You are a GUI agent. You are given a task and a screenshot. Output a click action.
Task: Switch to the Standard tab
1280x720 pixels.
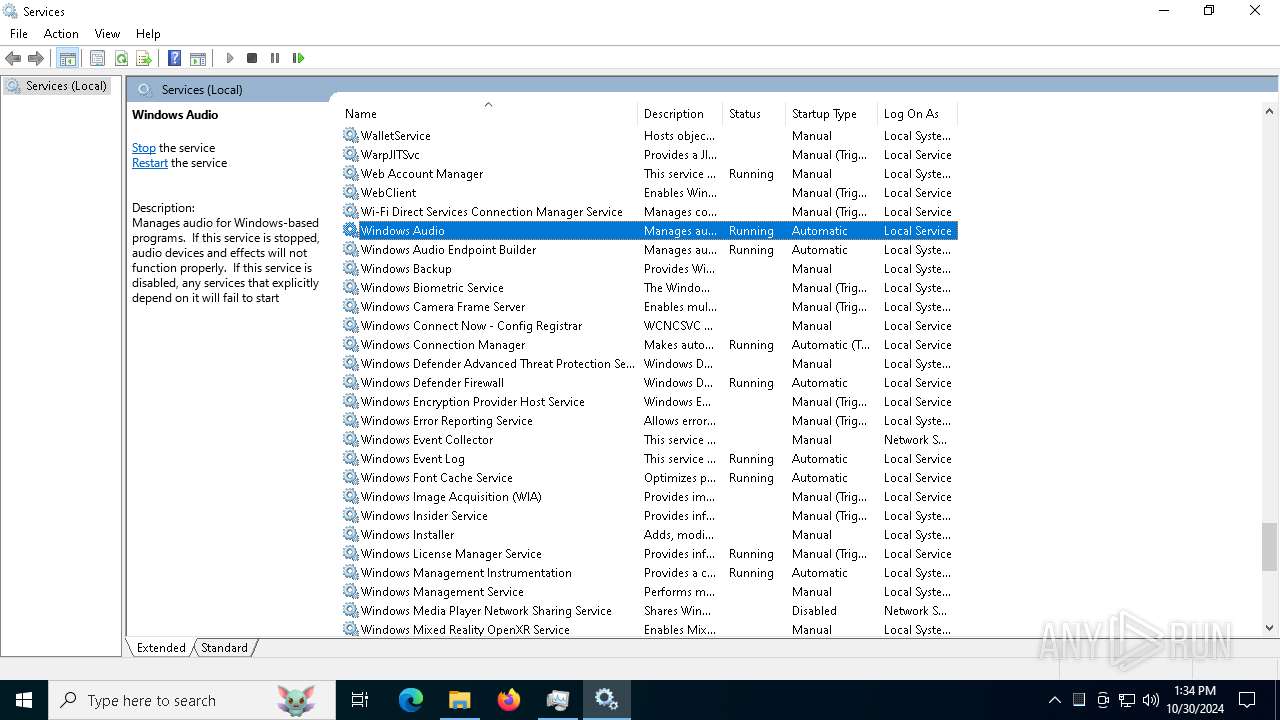click(x=224, y=648)
